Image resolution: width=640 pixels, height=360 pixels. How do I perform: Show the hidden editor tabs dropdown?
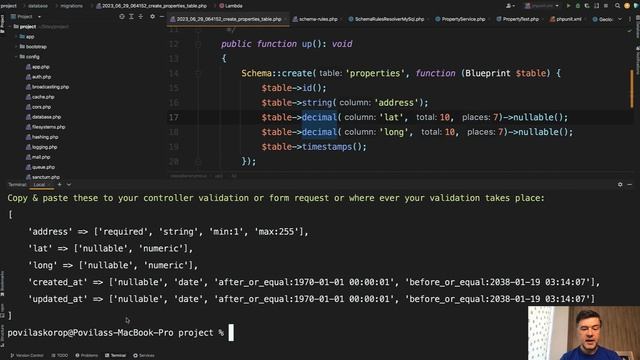620,19
